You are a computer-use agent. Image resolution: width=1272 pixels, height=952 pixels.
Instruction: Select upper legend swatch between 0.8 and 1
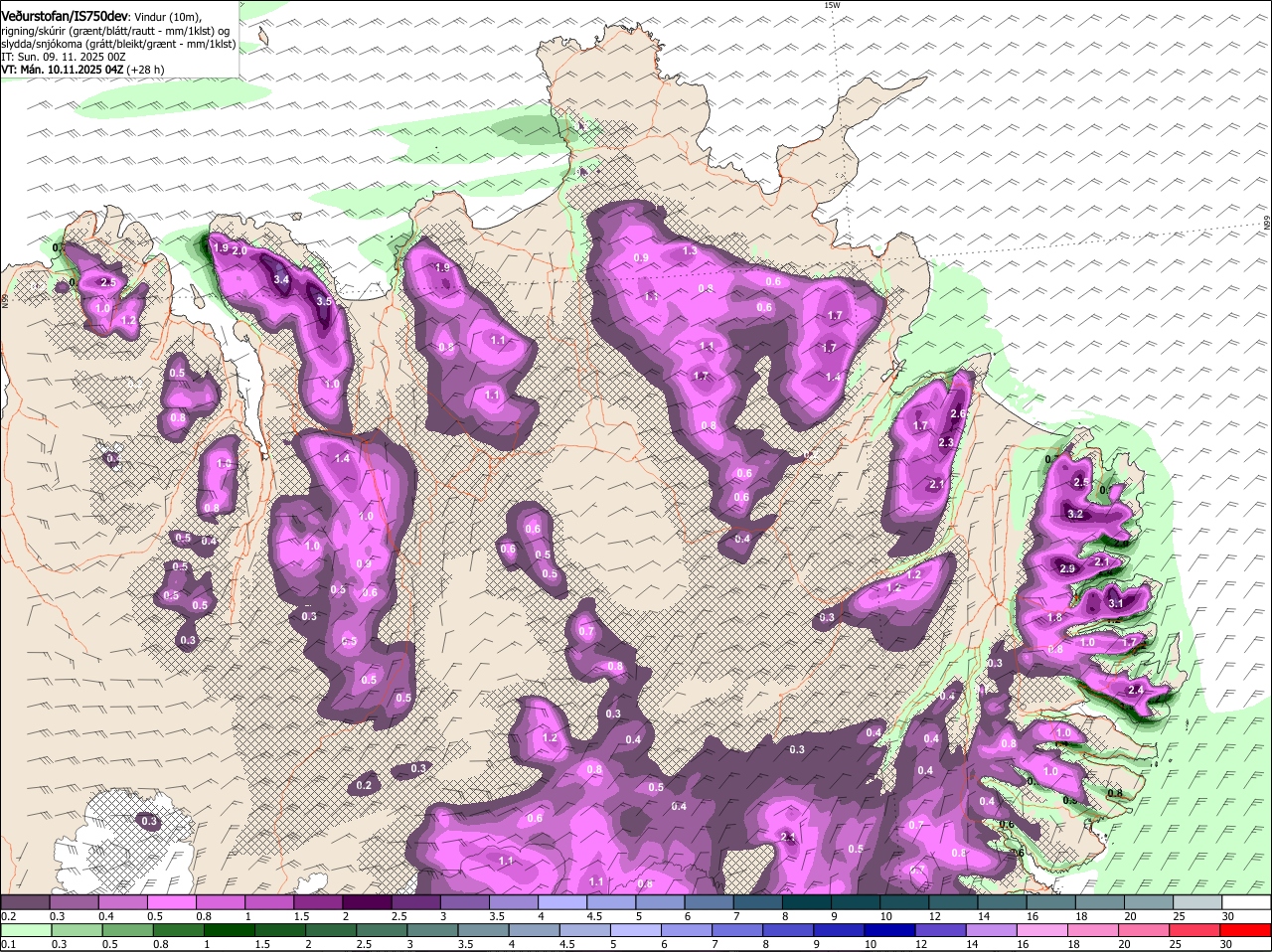[x=220, y=901]
